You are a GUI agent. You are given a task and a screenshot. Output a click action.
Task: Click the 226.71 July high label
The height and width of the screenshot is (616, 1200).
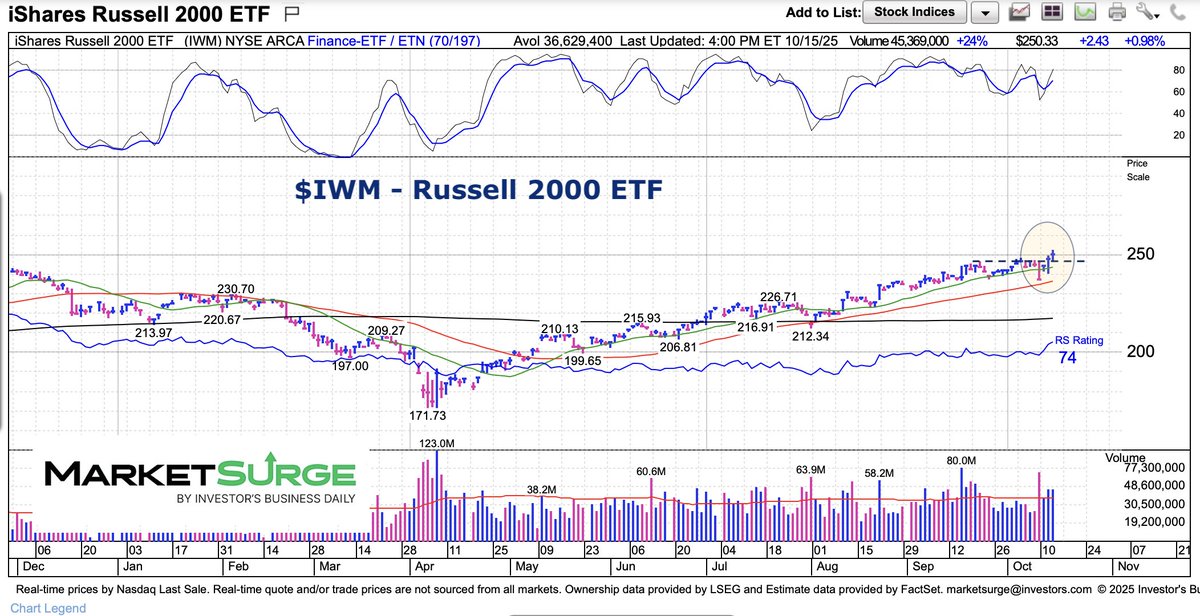click(x=778, y=297)
